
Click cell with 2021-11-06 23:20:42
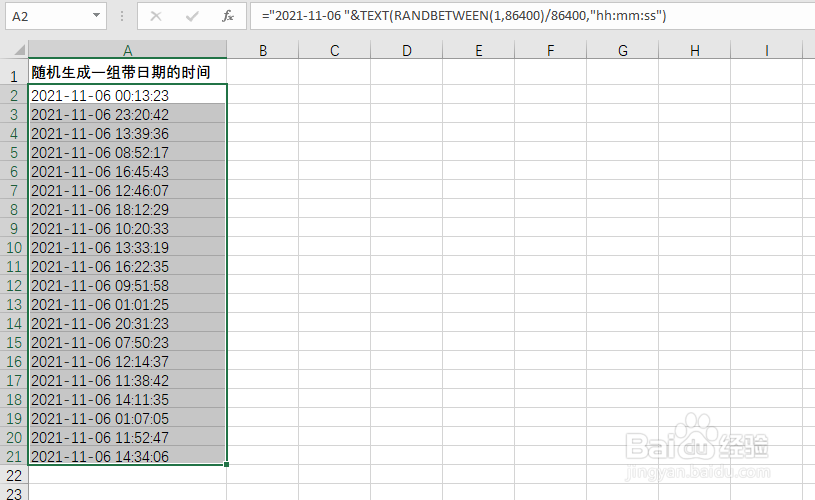point(127,114)
